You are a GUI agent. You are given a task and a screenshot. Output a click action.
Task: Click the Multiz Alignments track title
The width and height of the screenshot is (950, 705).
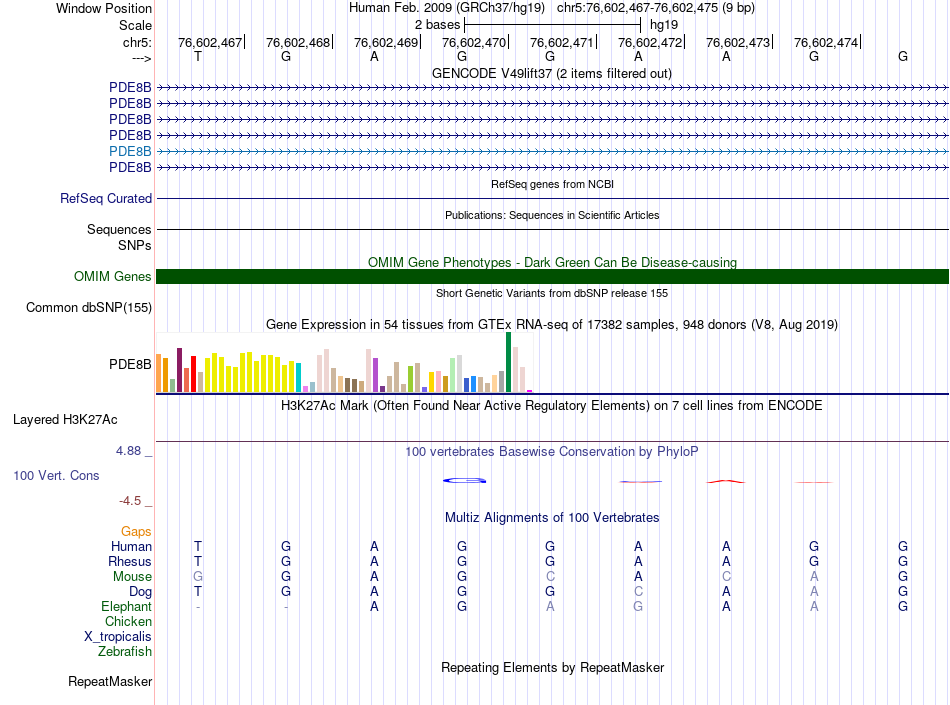pyautogui.click(x=552, y=518)
